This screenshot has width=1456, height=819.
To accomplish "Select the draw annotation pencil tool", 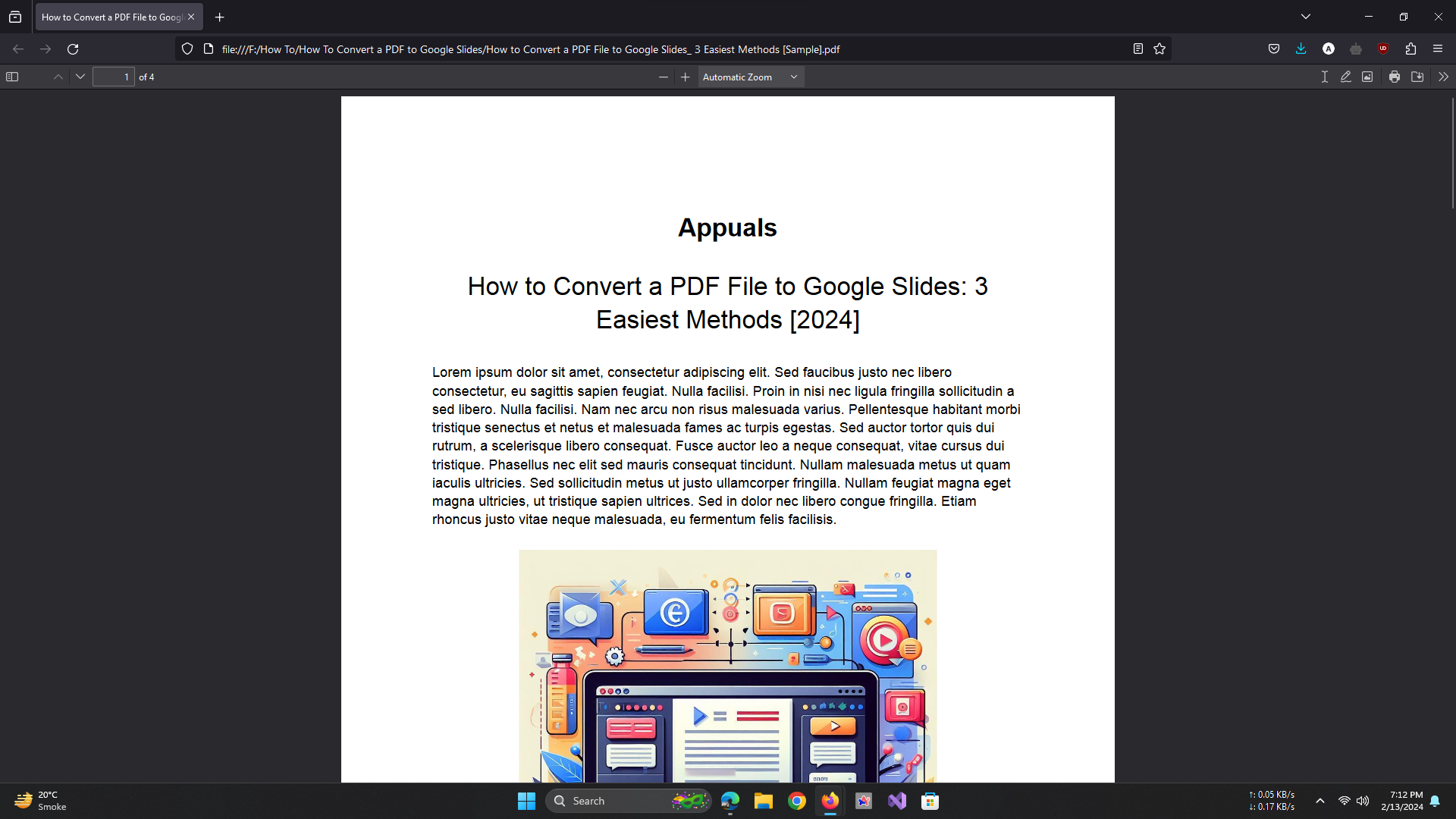I will 1346,77.
